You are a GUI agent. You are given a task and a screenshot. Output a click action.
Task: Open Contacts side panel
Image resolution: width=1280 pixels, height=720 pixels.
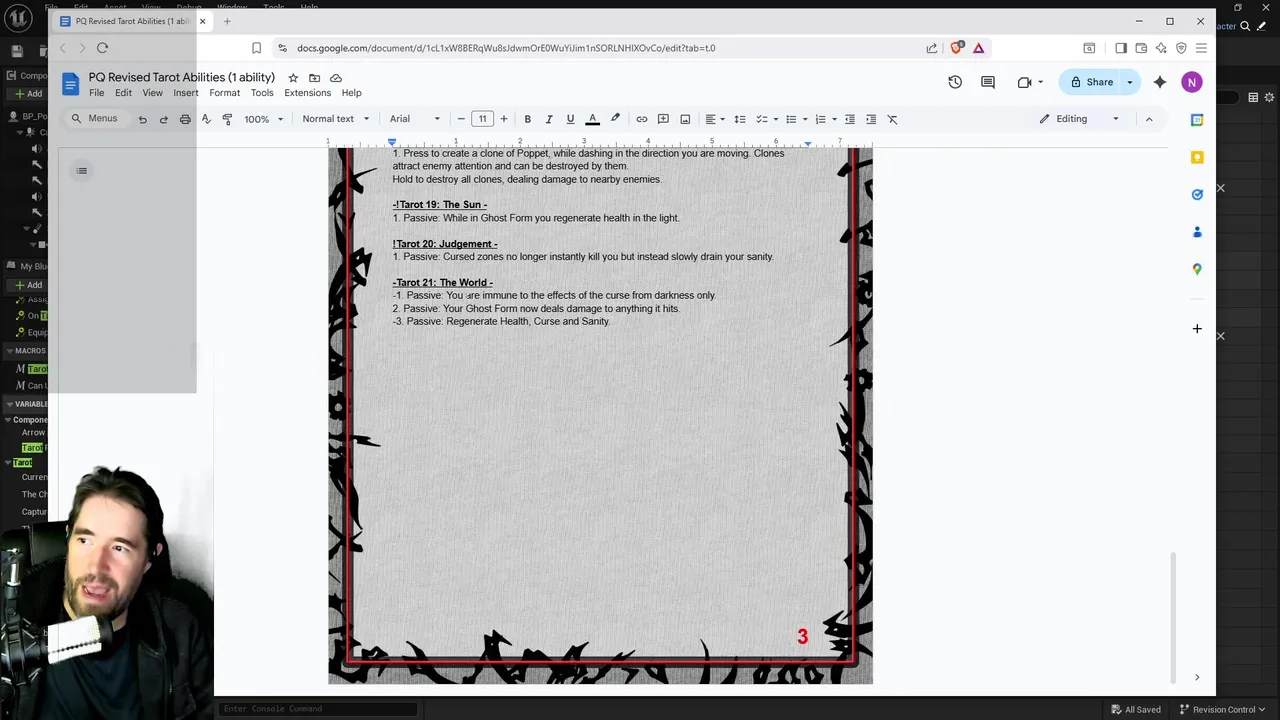1197,232
